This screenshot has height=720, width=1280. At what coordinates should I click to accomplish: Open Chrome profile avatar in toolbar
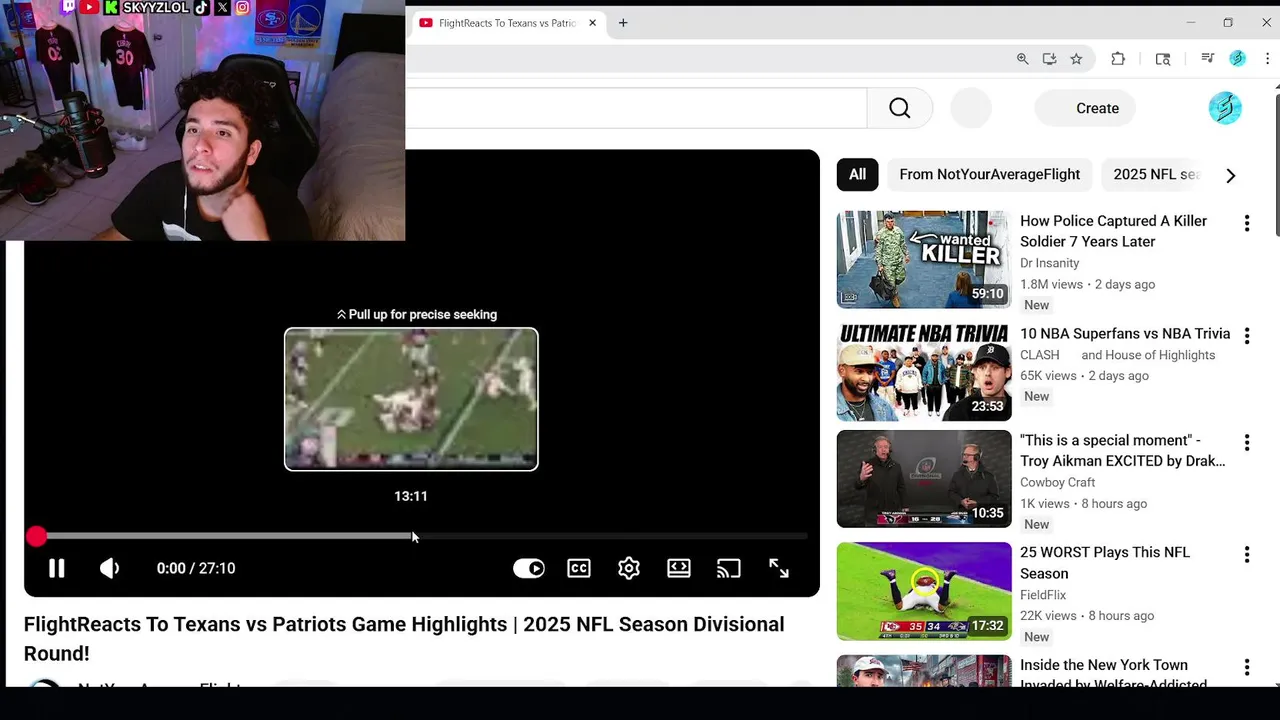[x=1238, y=59]
